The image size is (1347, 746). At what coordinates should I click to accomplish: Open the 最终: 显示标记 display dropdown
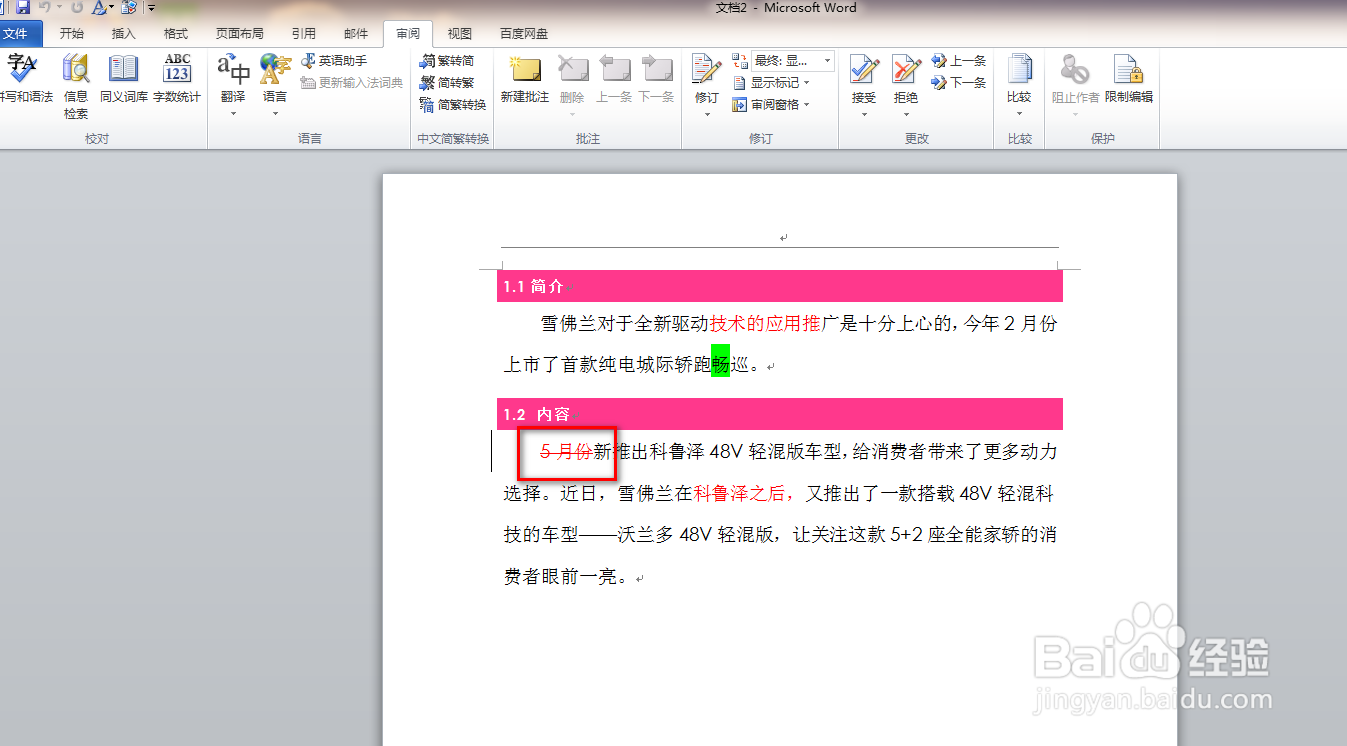[791, 61]
